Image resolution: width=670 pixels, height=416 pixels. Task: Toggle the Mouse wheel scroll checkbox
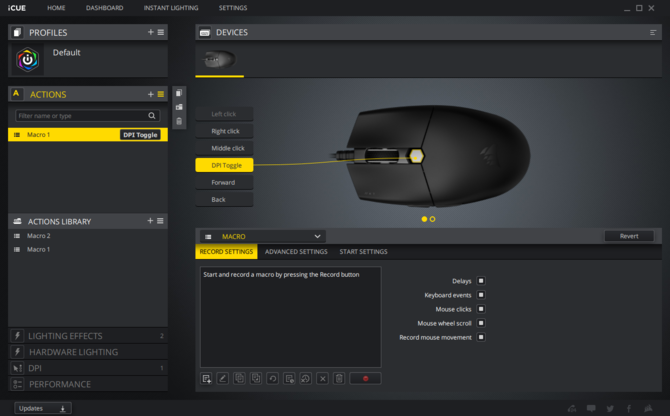click(x=481, y=323)
